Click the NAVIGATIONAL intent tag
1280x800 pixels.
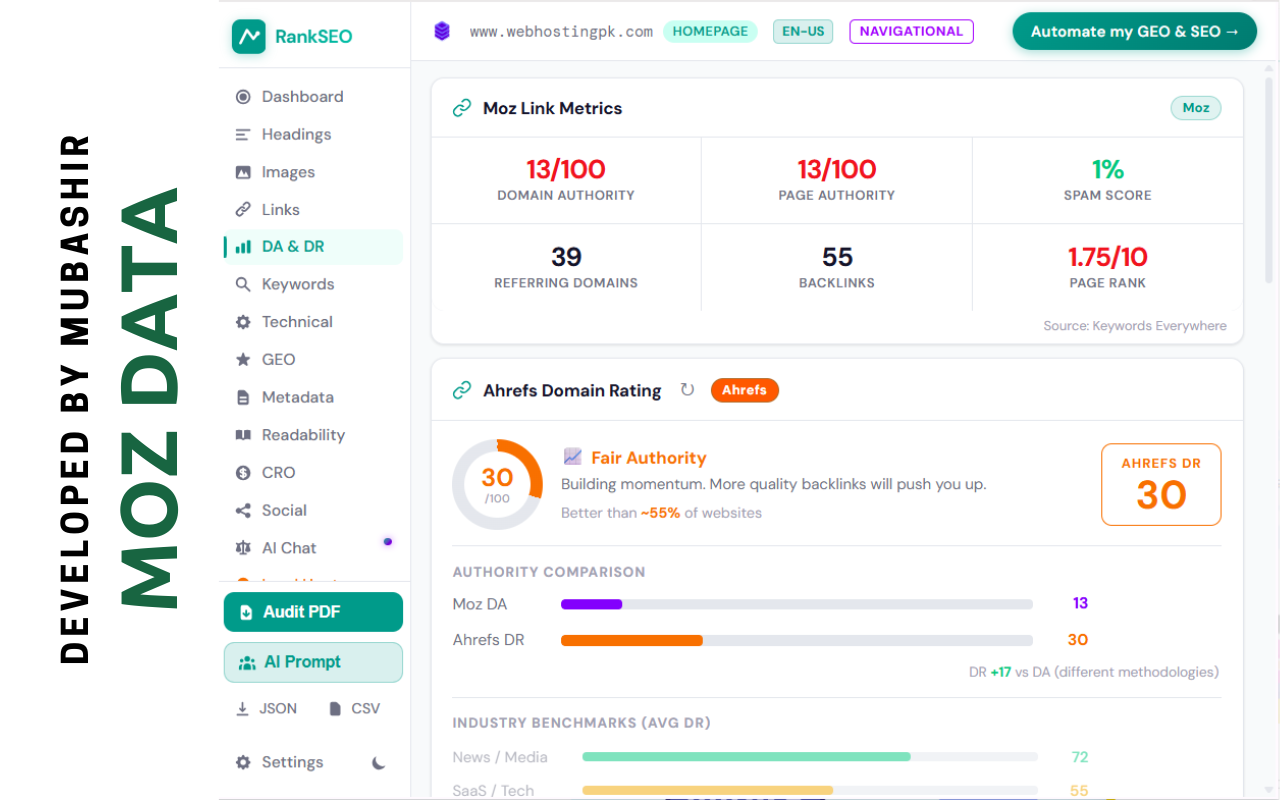pyautogui.click(x=911, y=31)
